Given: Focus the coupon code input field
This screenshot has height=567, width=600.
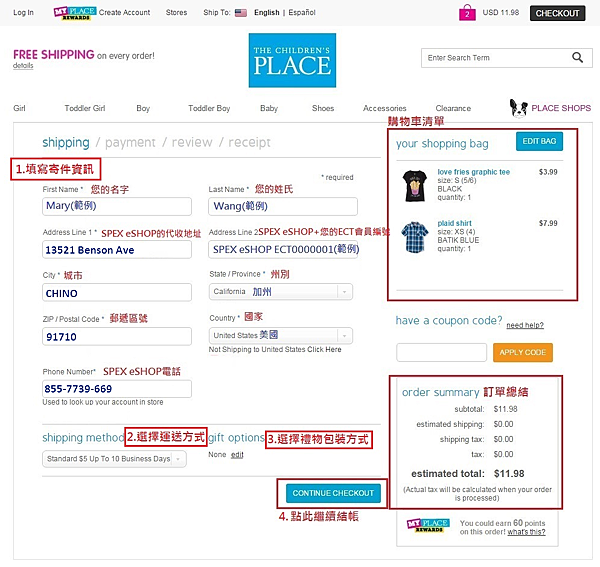Looking at the screenshot, I should click(x=442, y=352).
